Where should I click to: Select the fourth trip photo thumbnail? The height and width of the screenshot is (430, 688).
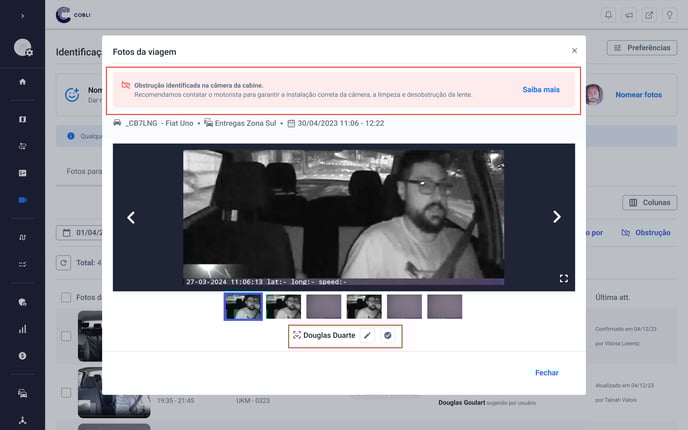pos(364,306)
